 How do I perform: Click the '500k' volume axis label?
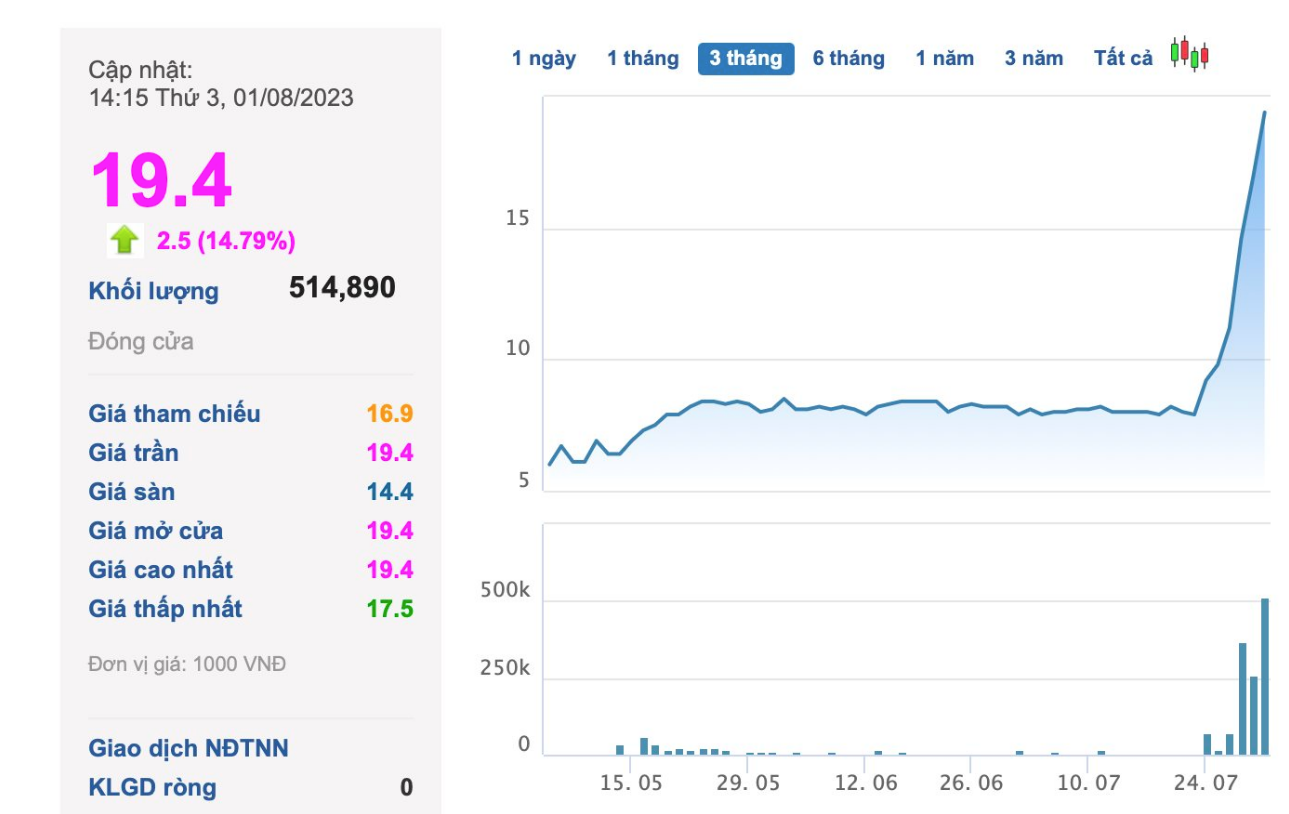[505, 591]
